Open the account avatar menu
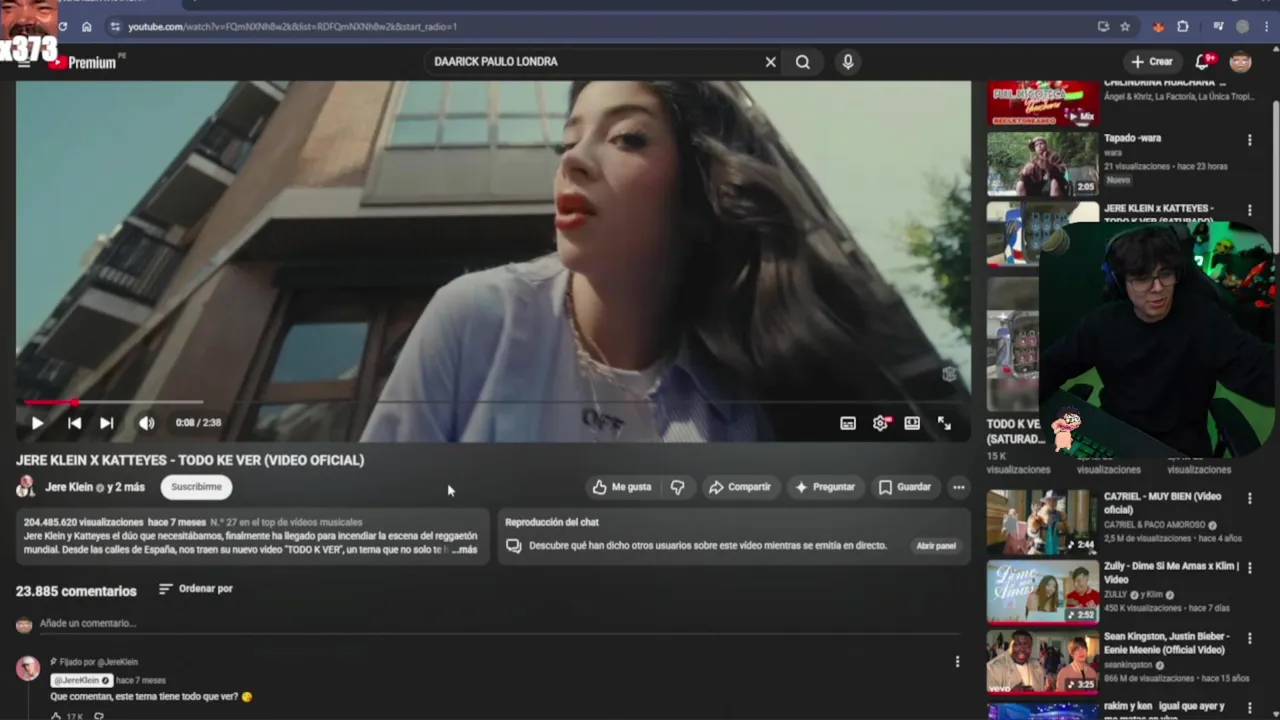 [x=1241, y=62]
